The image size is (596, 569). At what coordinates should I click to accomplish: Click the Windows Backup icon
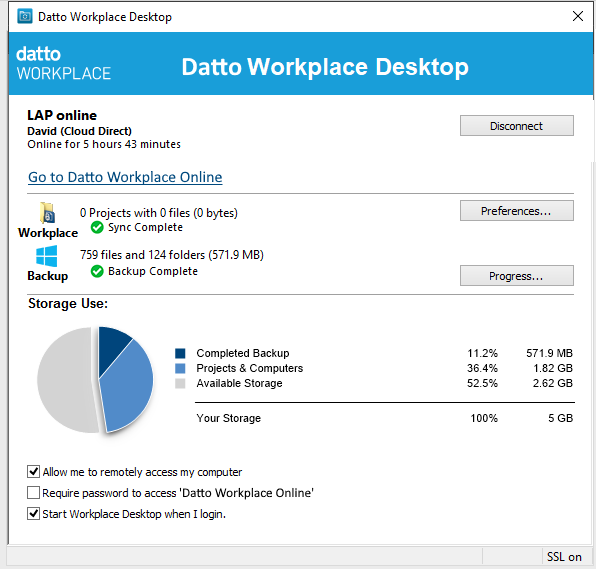tap(46, 256)
